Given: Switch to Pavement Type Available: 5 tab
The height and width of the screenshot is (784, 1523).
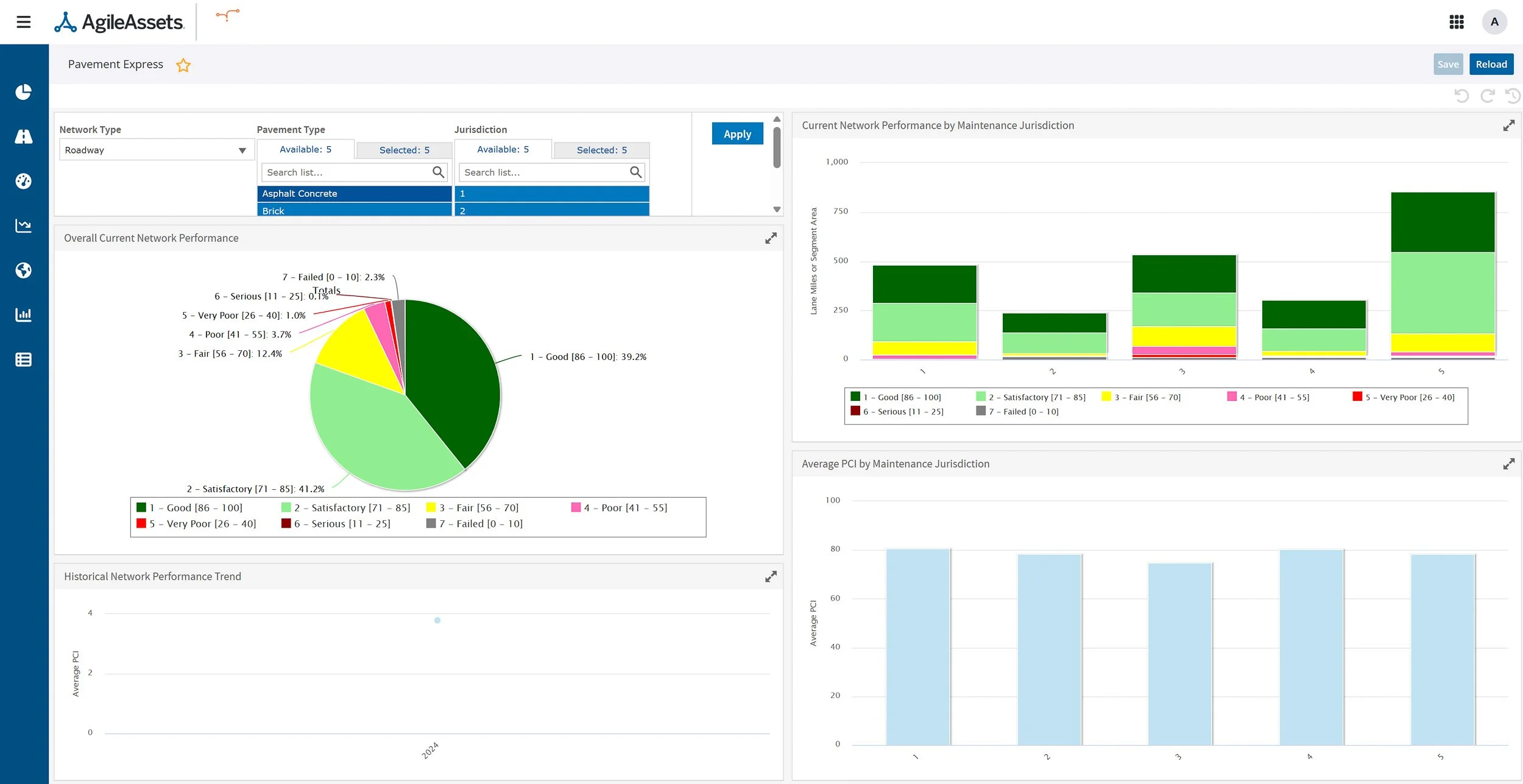Looking at the screenshot, I should pos(305,149).
